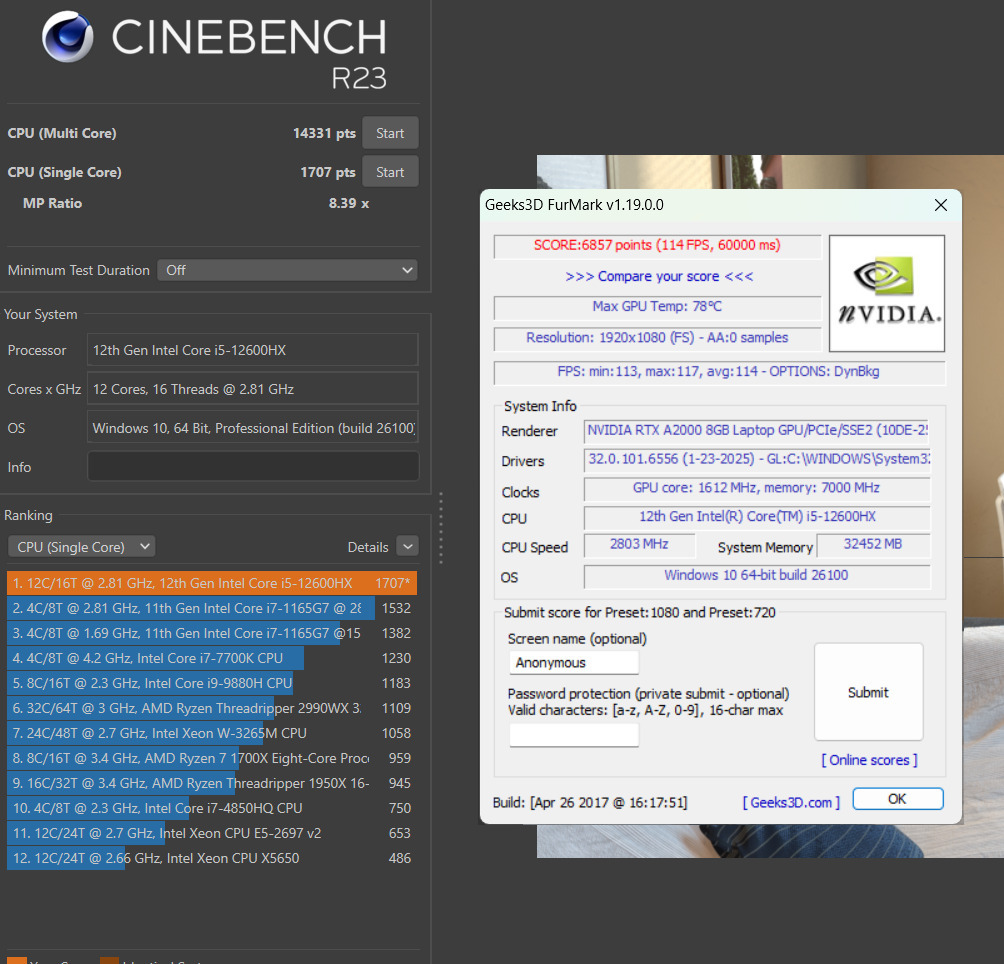Click the Renderer NVIDIA RTX A2000 field
1004x964 pixels.
coord(757,431)
